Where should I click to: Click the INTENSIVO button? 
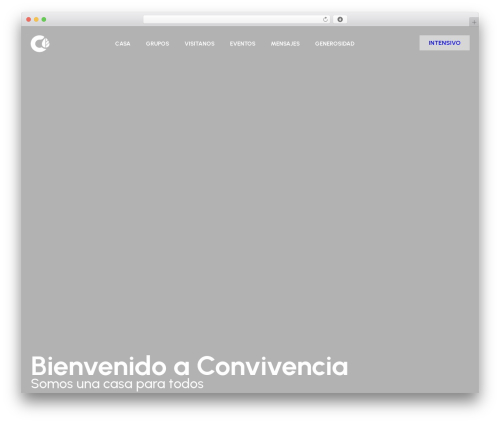click(444, 43)
